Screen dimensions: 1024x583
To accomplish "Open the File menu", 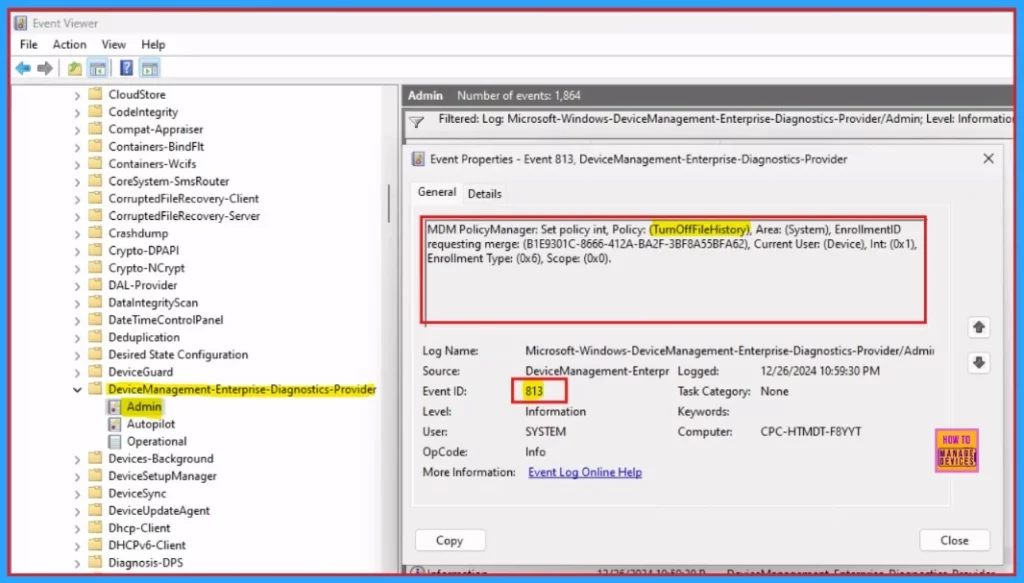I will point(29,44).
